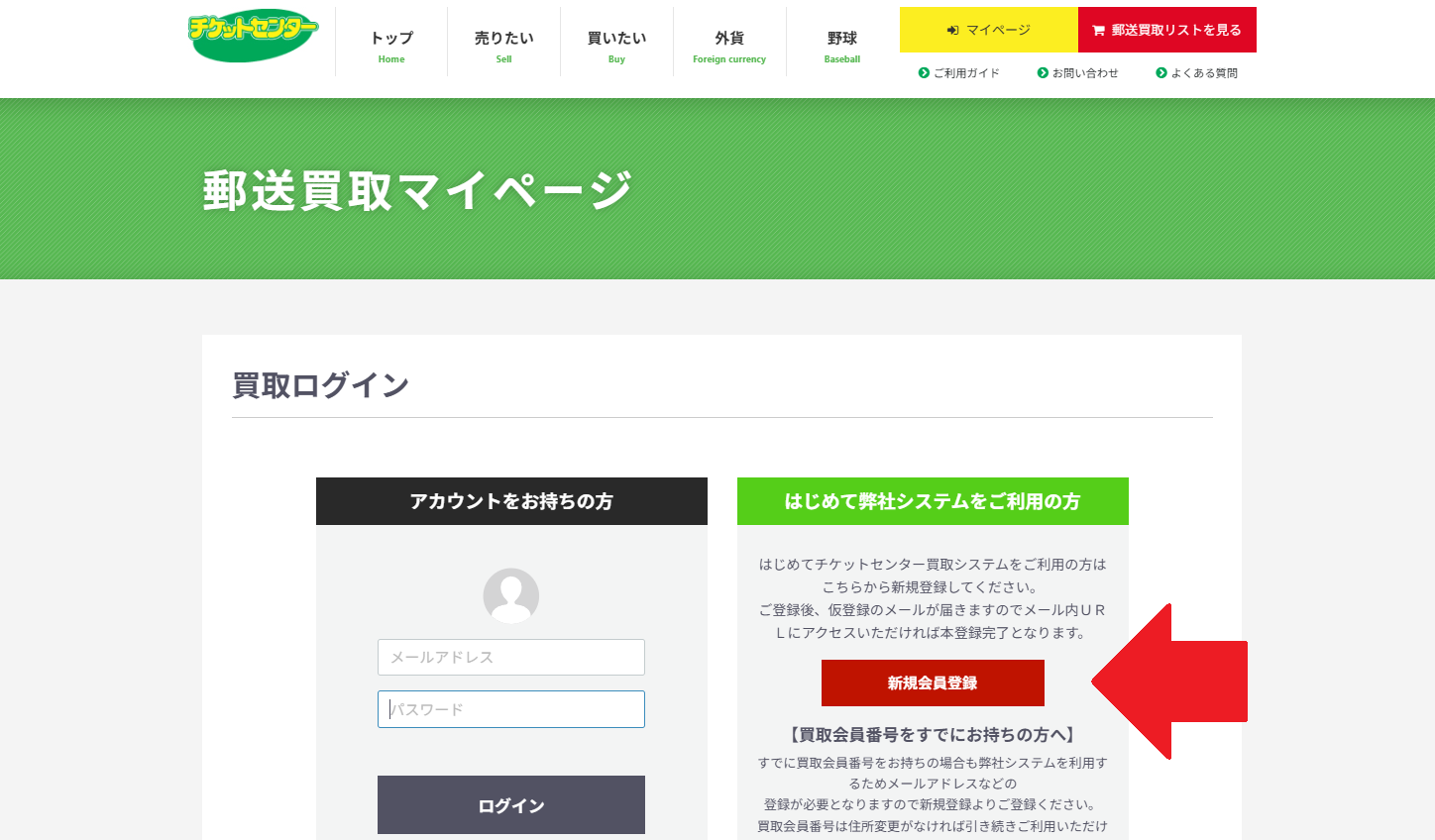Screen dimensions: 1435x840
Task: Click the yellow マイページ button
Action: pos(989,30)
